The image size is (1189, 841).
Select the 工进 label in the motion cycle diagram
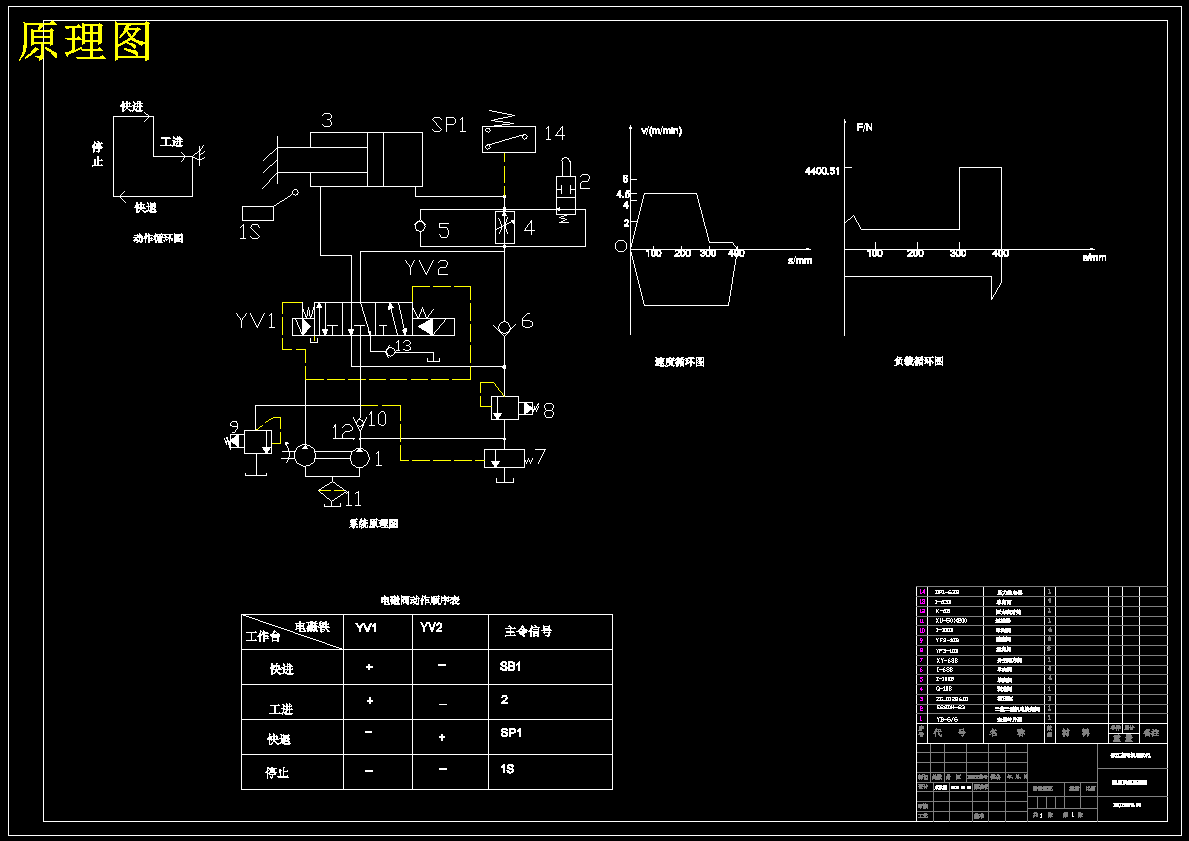[x=171, y=142]
